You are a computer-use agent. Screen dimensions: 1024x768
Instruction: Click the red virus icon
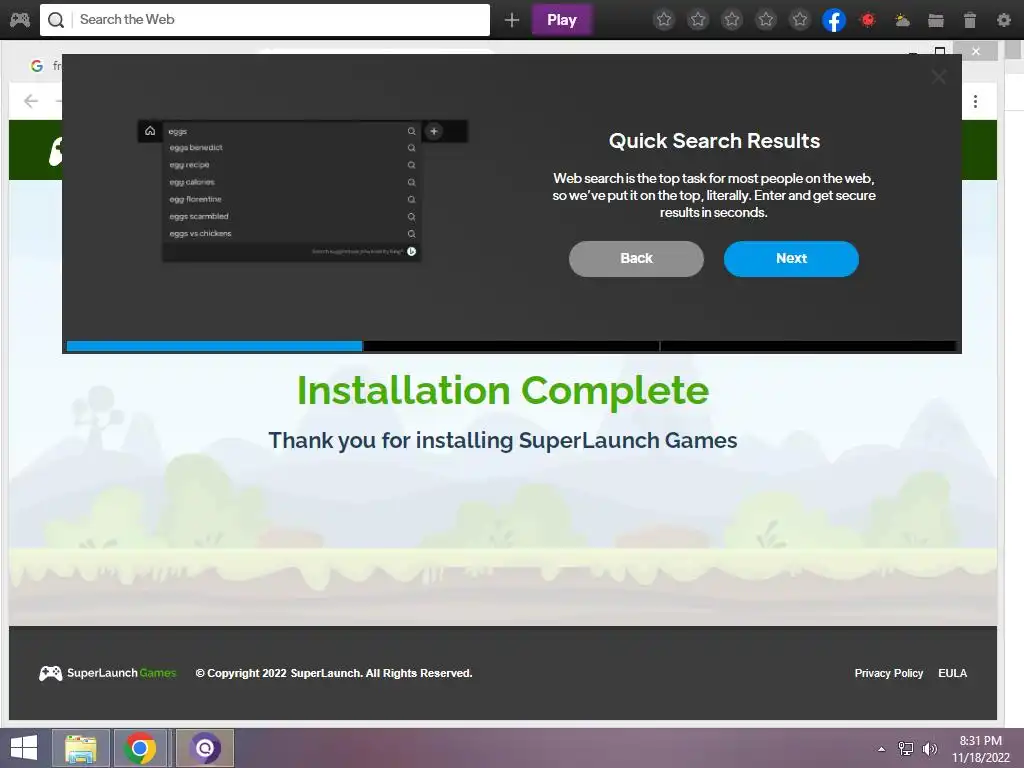pyautogui.click(x=868, y=20)
